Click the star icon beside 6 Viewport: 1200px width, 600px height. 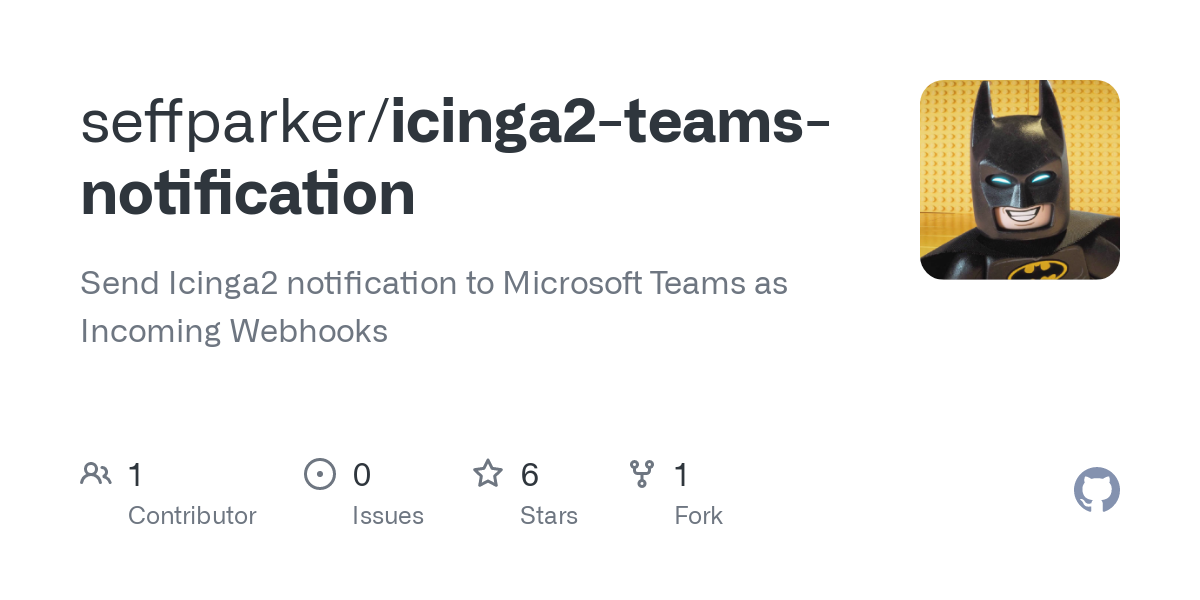pyautogui.click(x=488, y=473)
